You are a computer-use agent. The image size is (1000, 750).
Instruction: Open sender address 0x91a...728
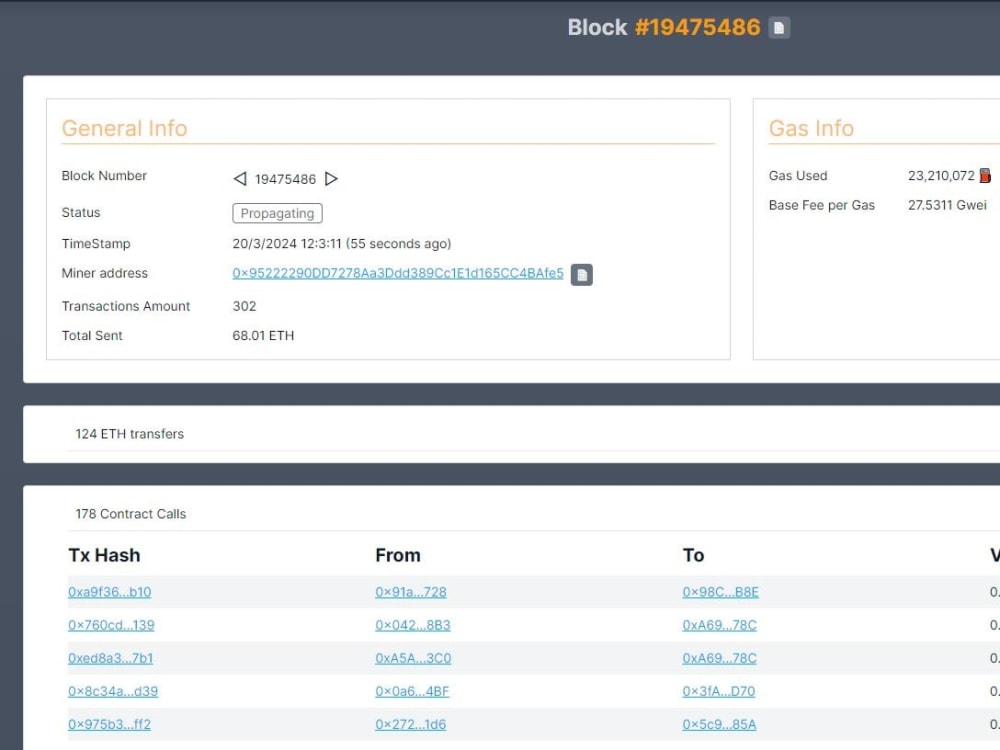coord(411,592)
